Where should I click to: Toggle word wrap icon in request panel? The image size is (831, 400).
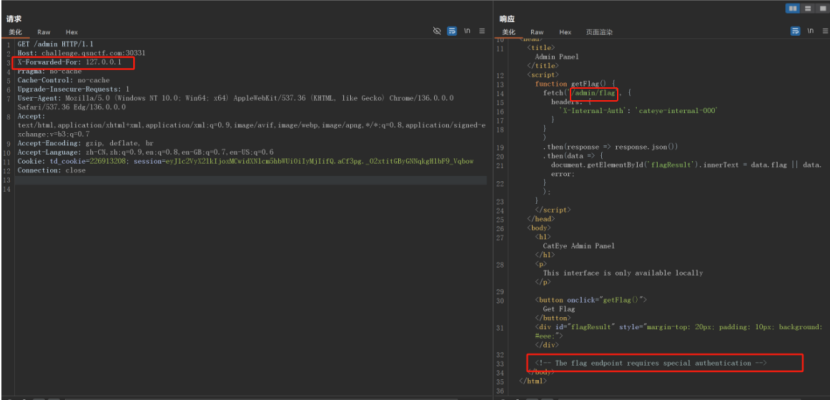(x=452, y=31)
